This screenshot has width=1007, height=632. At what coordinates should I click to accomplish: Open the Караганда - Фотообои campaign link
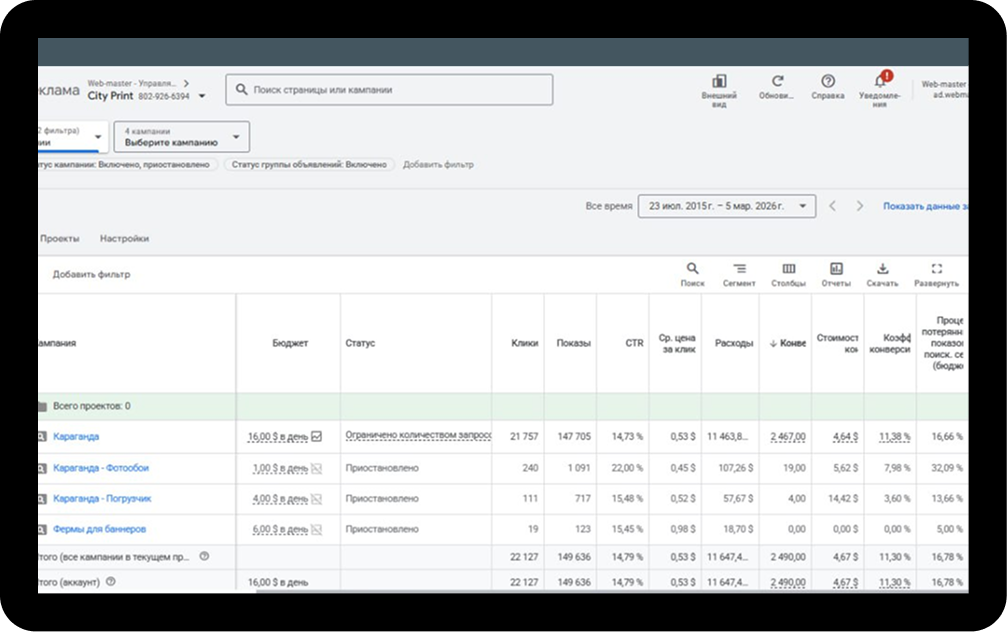(x=101, y=468)
